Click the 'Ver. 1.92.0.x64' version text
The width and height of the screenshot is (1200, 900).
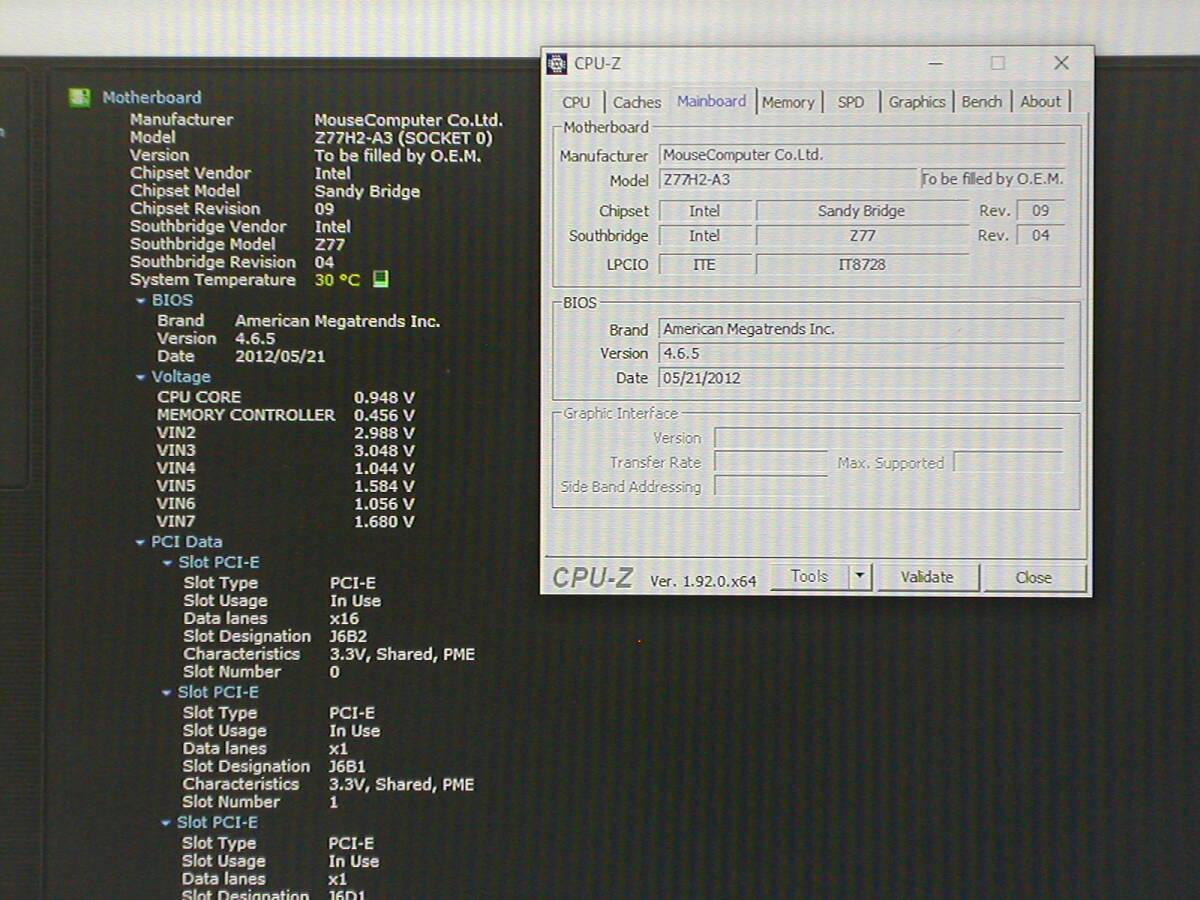pos(703,580)
